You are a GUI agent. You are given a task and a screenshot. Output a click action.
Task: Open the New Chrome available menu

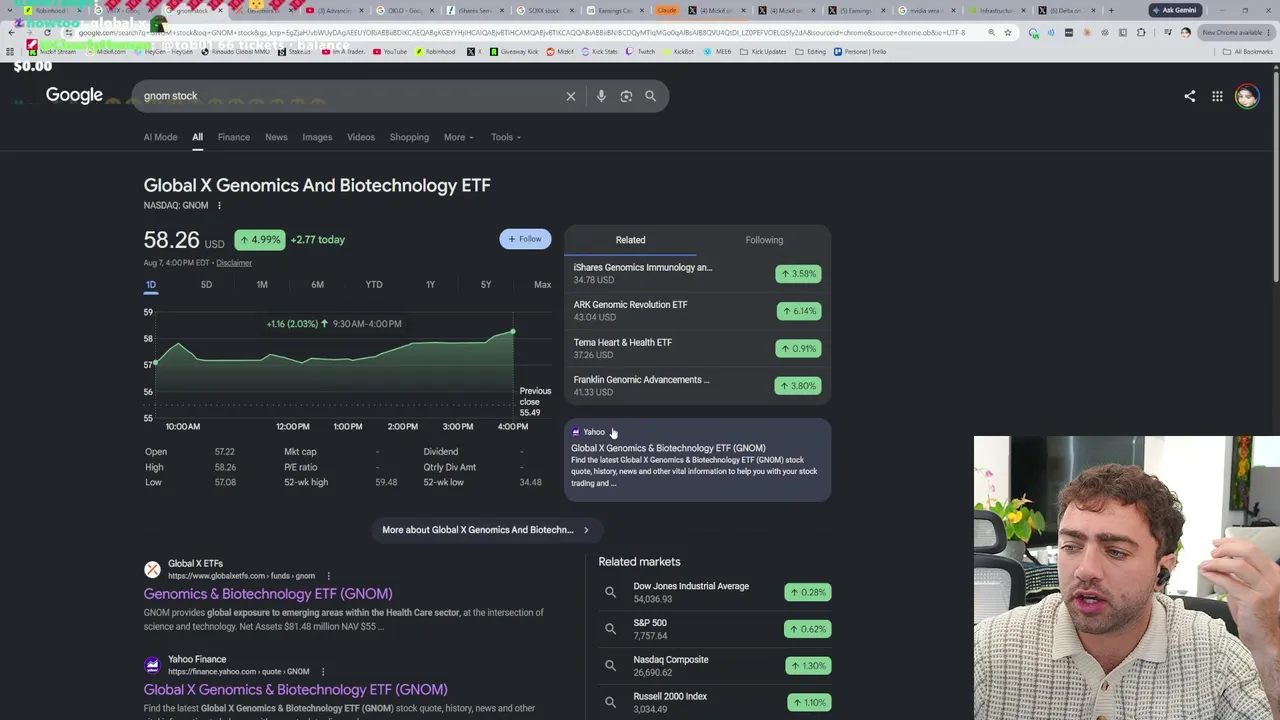tap(1236, 33)
